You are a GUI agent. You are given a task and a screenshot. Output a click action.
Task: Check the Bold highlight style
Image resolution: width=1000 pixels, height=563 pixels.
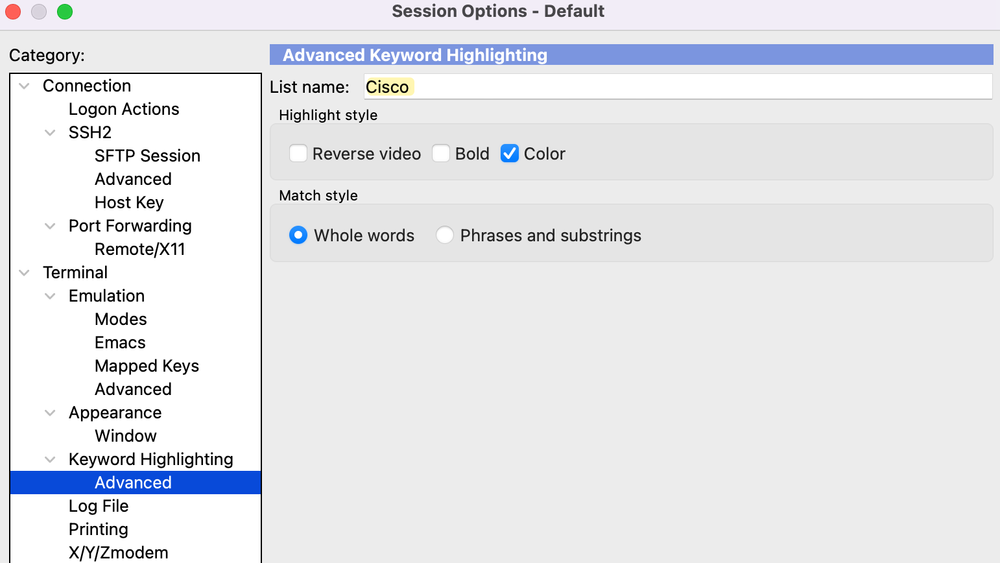pyautogui.click(x=441, y=154)
